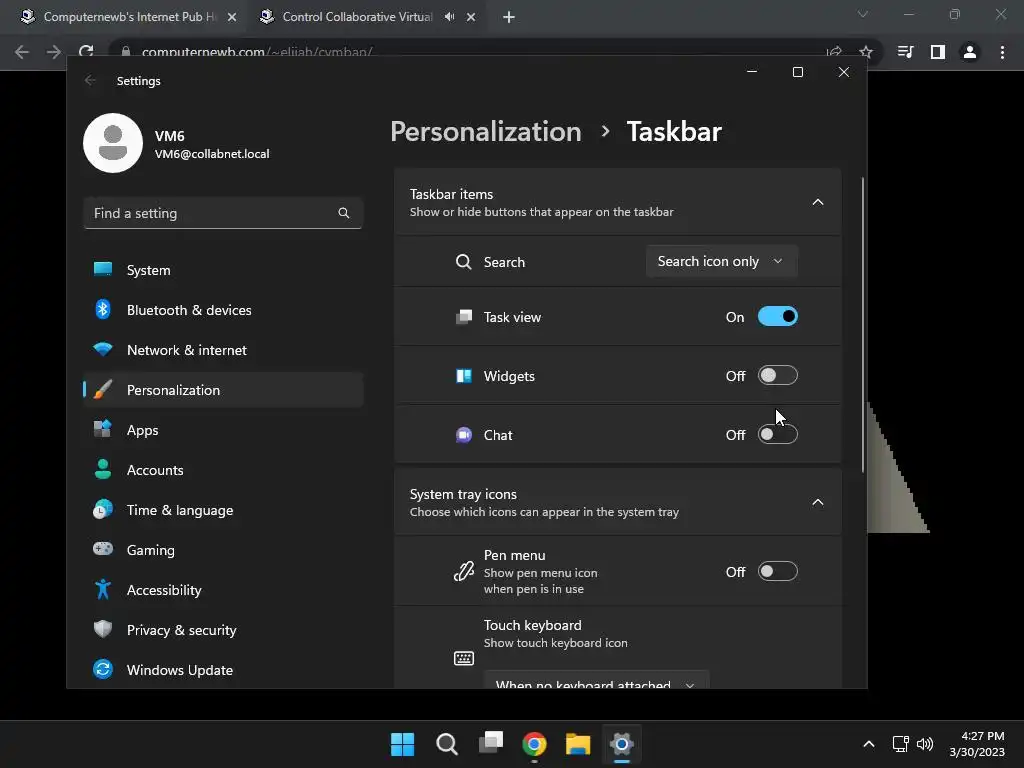This screenshot has width=1024, height=768.
Task: Open Gaming settings category
Action: pyautogui.click(x=223, y=550)
